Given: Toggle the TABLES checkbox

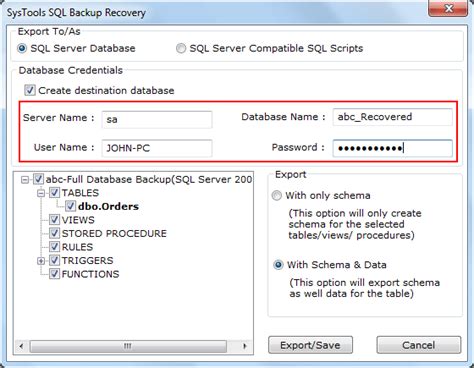Looking at the screenshot, I should point(54,193).
